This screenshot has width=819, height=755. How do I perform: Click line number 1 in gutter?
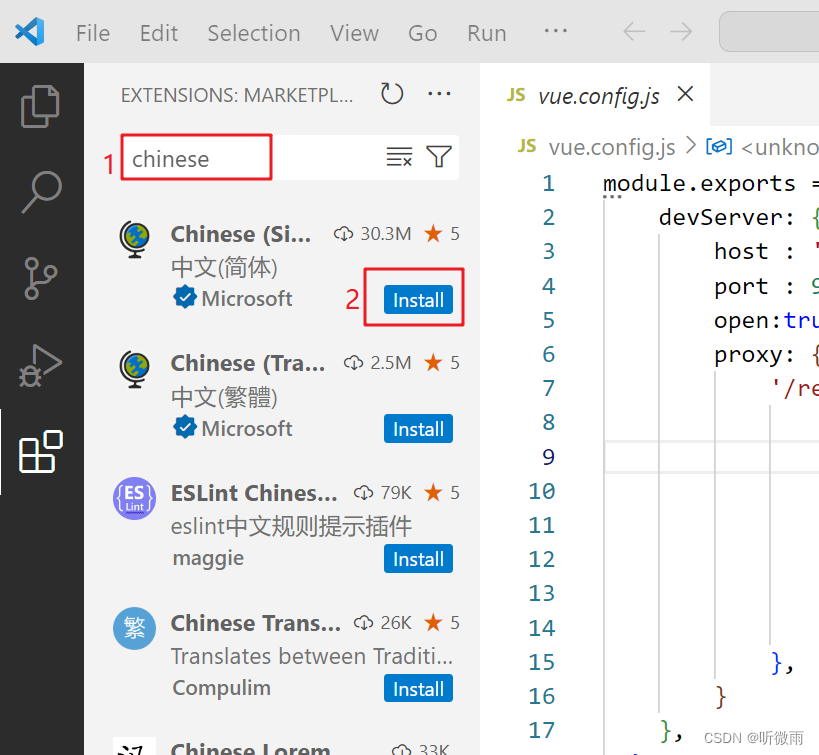pyautogui.click(x=548, y=183)
